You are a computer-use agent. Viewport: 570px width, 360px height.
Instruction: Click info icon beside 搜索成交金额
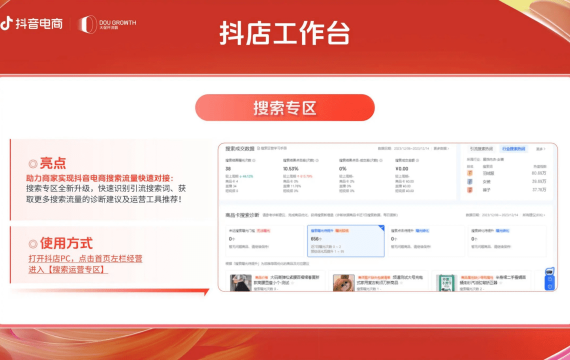click(x=417, y=160)
